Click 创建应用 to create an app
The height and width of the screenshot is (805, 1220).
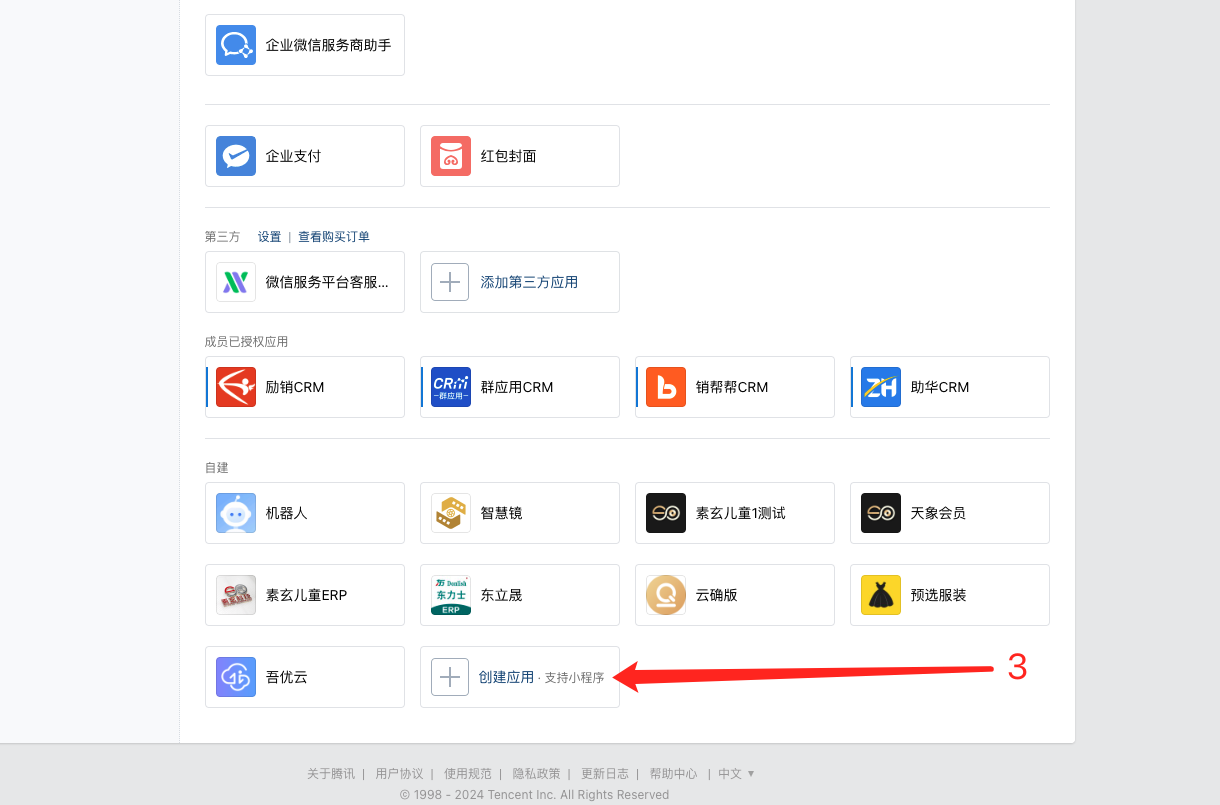[506, 677]
